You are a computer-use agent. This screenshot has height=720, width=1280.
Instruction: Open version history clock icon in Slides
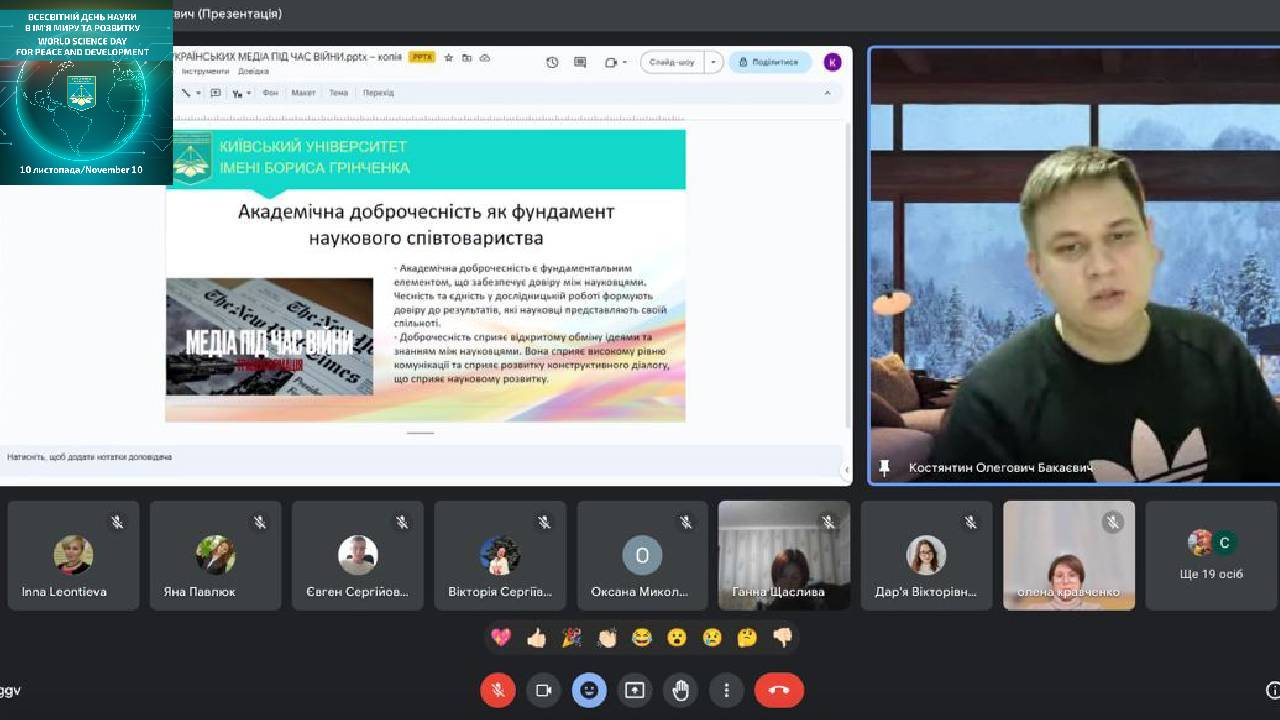[552, 62]
